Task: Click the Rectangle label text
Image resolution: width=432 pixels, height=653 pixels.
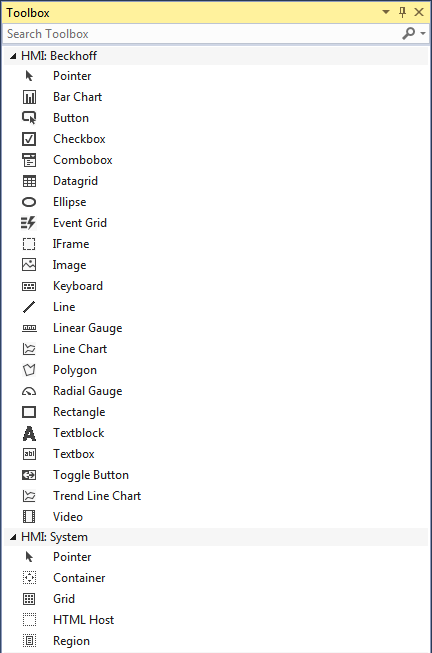Action: click(79, 412)
